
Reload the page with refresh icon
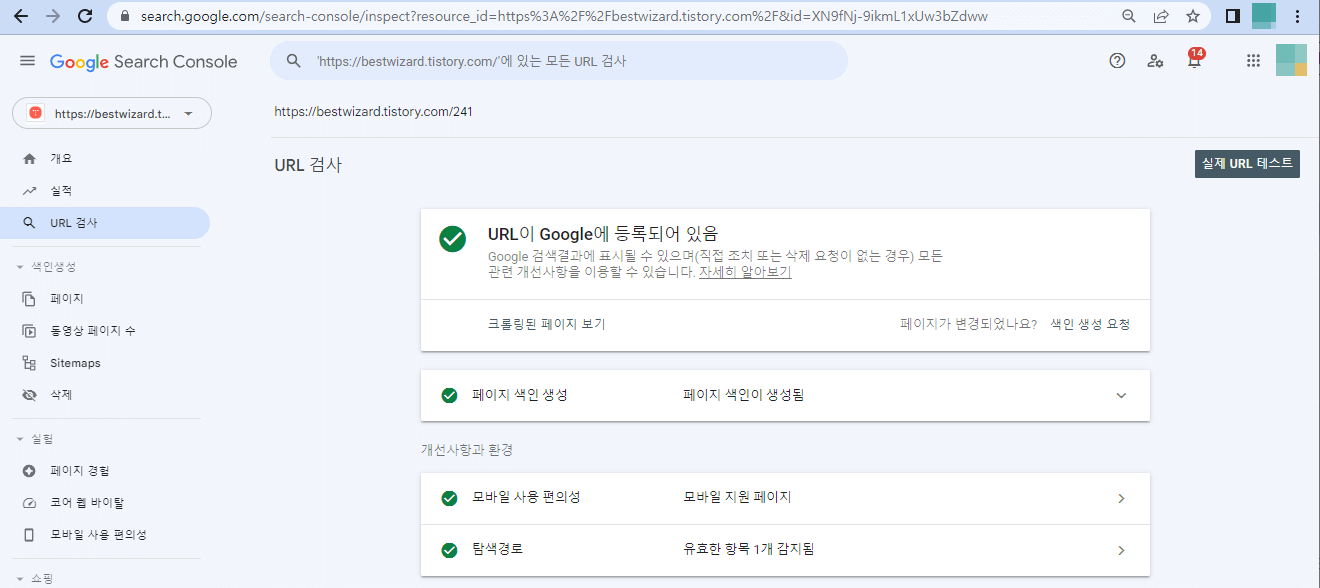point(85,16)
